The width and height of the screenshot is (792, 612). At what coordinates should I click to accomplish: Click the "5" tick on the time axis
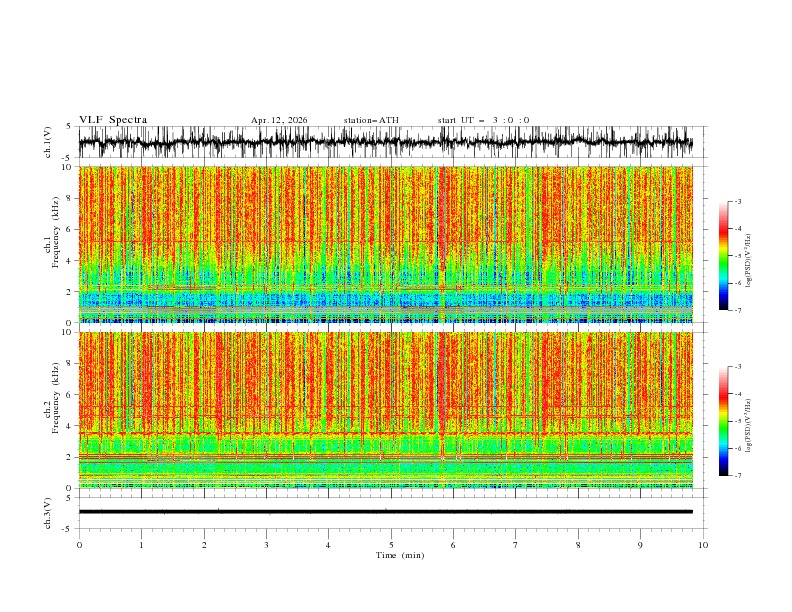[391, 545]
